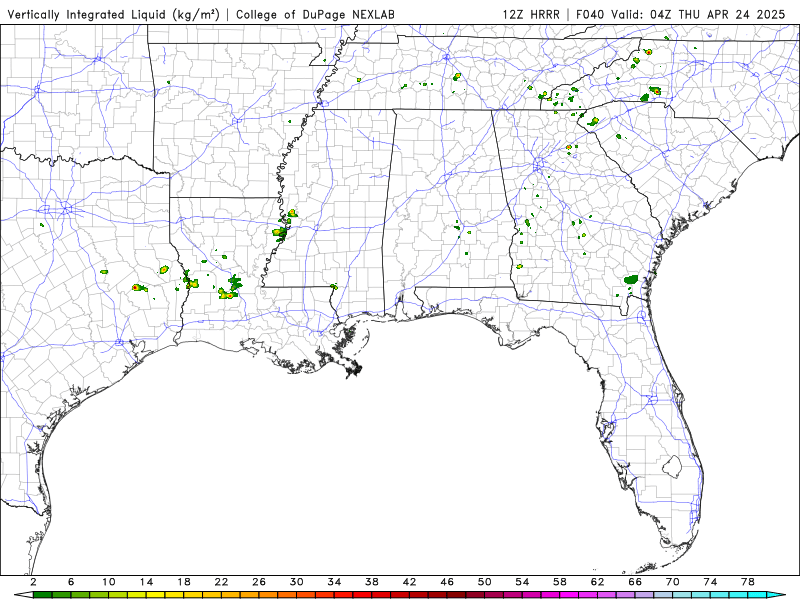Screen dimensions: 800x600
Task: Select the legend value 14
Action: 146,582
